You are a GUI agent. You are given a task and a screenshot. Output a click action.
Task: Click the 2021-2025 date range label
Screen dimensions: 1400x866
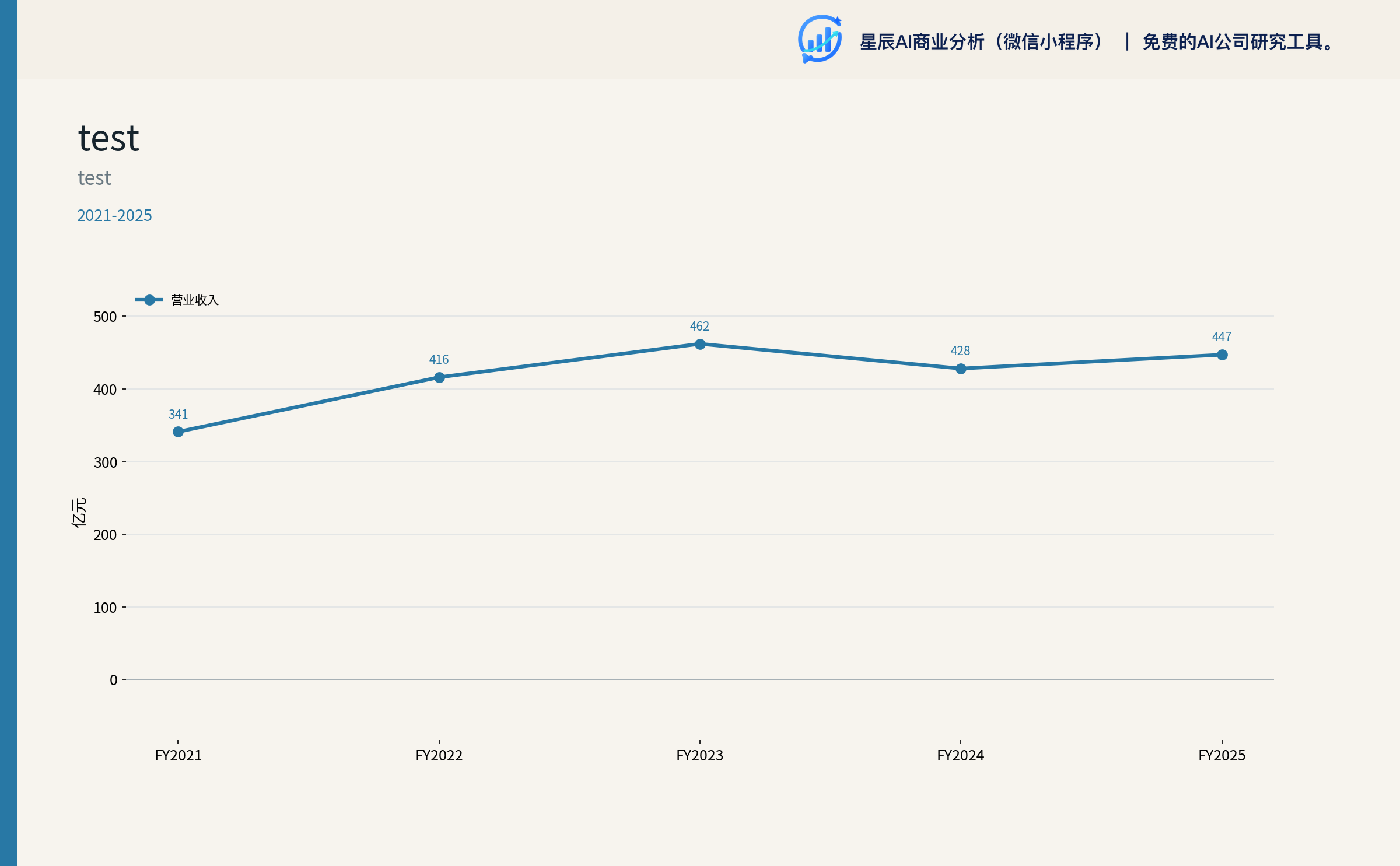pyautogui.click(x=114, y=215)
